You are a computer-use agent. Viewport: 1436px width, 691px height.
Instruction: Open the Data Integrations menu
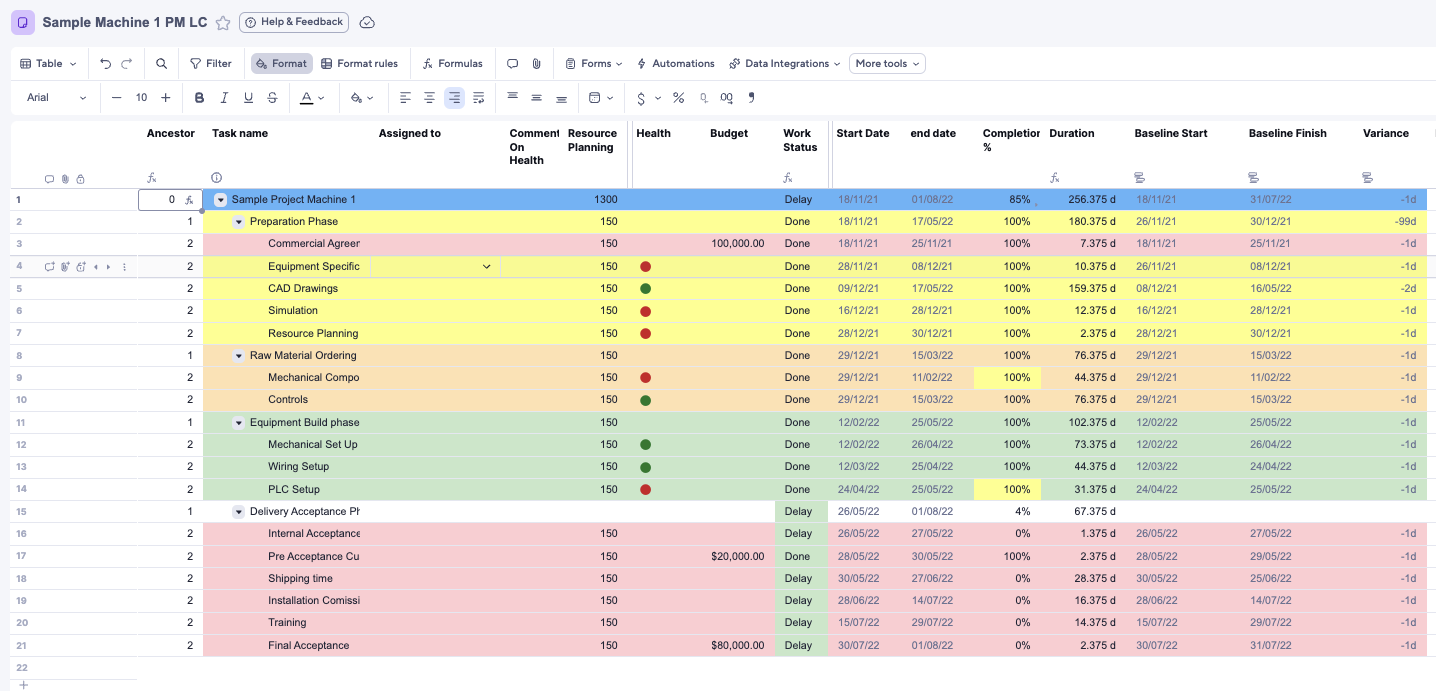tap(785, 64)
